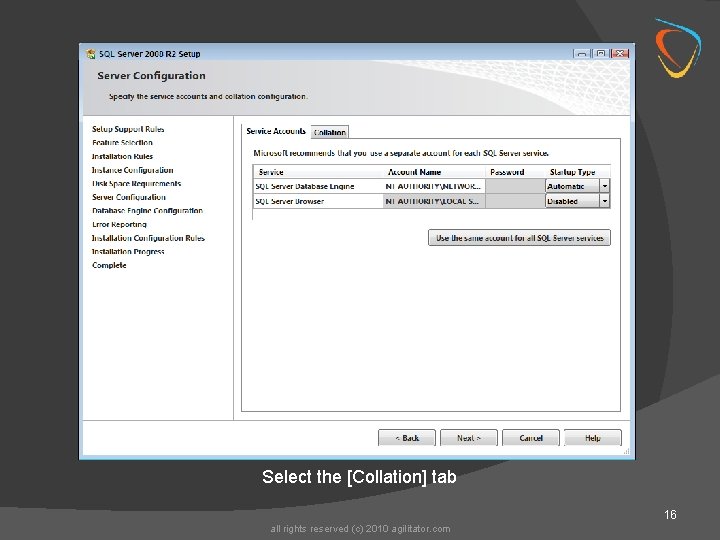The width and height of the screenshot is (720, 540).
Task: Click Server Configuration in the step list
Action: click(129, 197)
